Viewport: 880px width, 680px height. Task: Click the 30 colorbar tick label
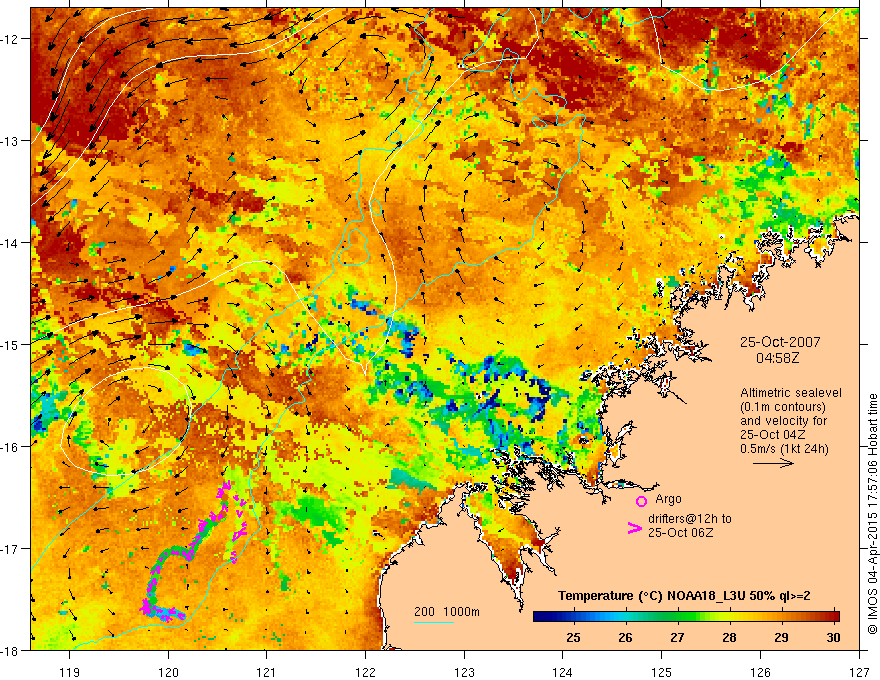coord(833,637)
